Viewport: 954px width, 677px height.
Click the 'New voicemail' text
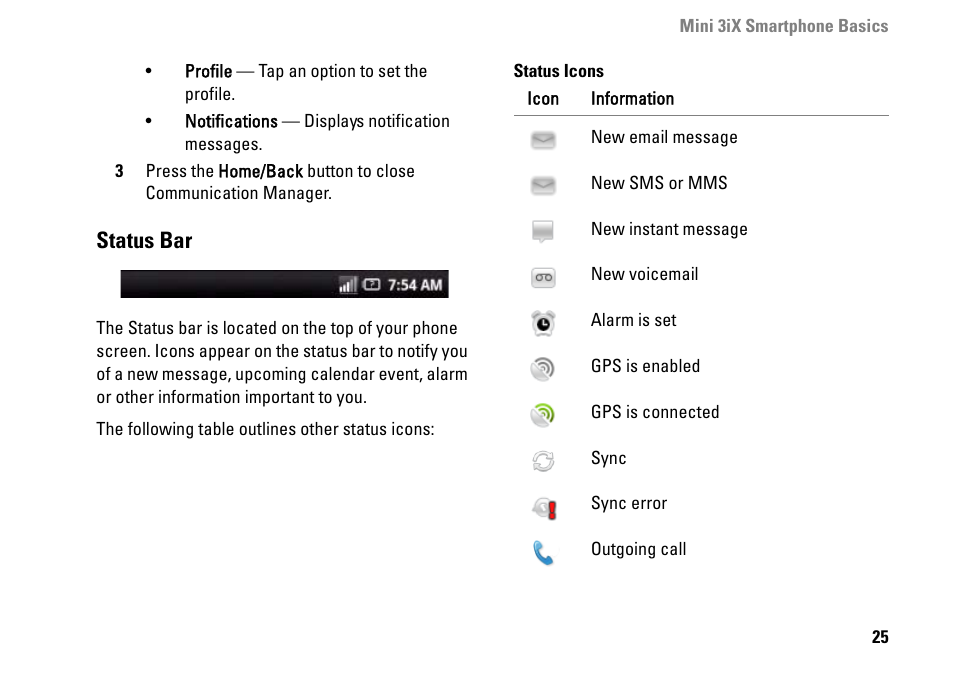[644, 274]
